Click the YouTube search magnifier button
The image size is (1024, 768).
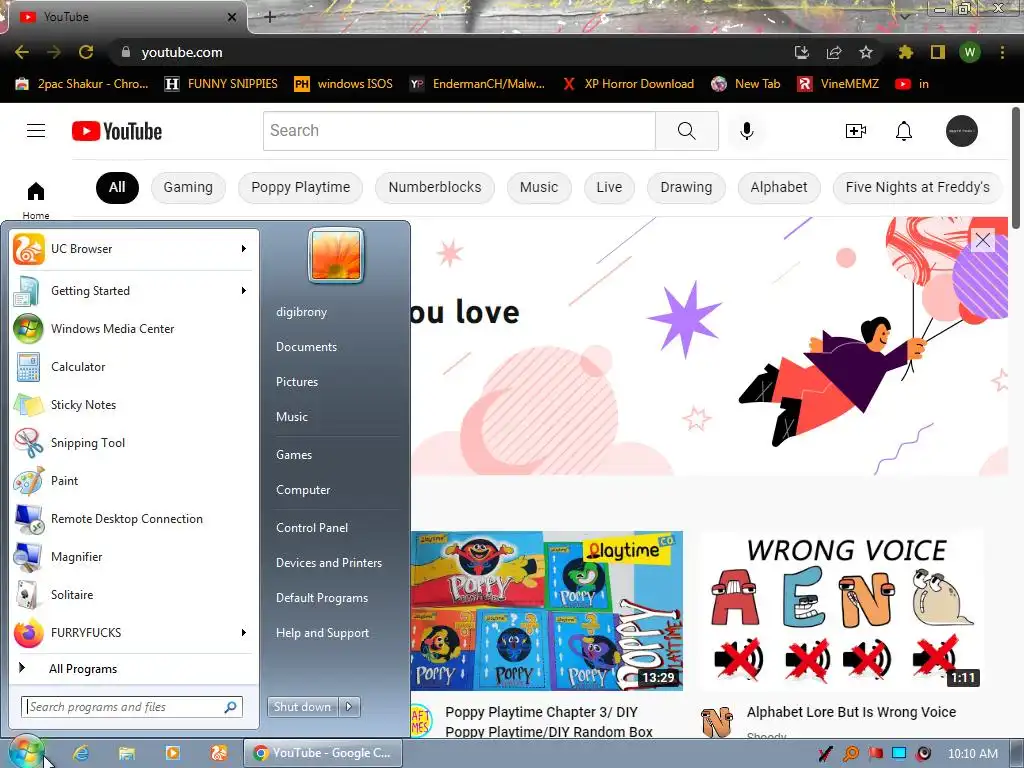(x=686, y=131)
